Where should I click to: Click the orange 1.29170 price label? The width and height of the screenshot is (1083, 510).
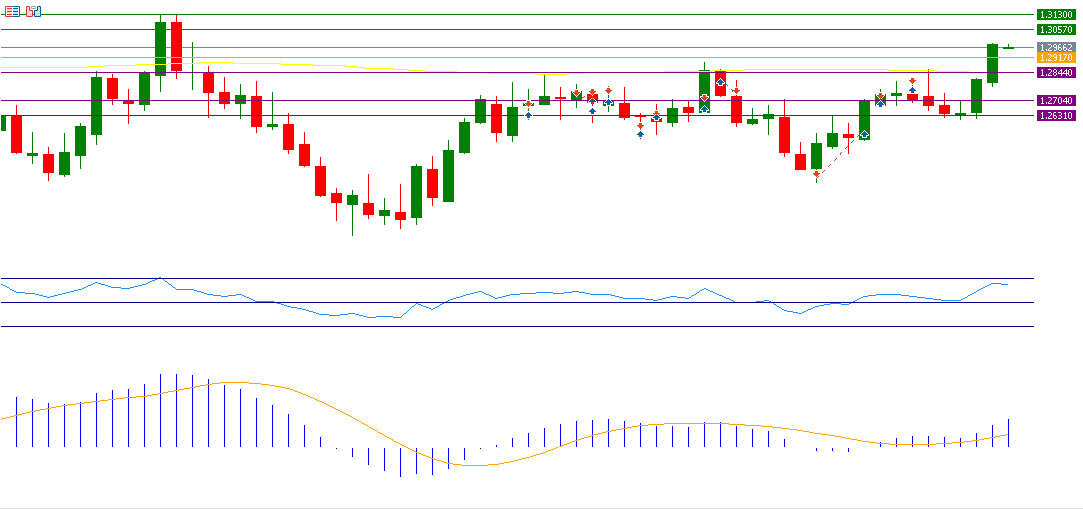click(x=1056, y=58)
